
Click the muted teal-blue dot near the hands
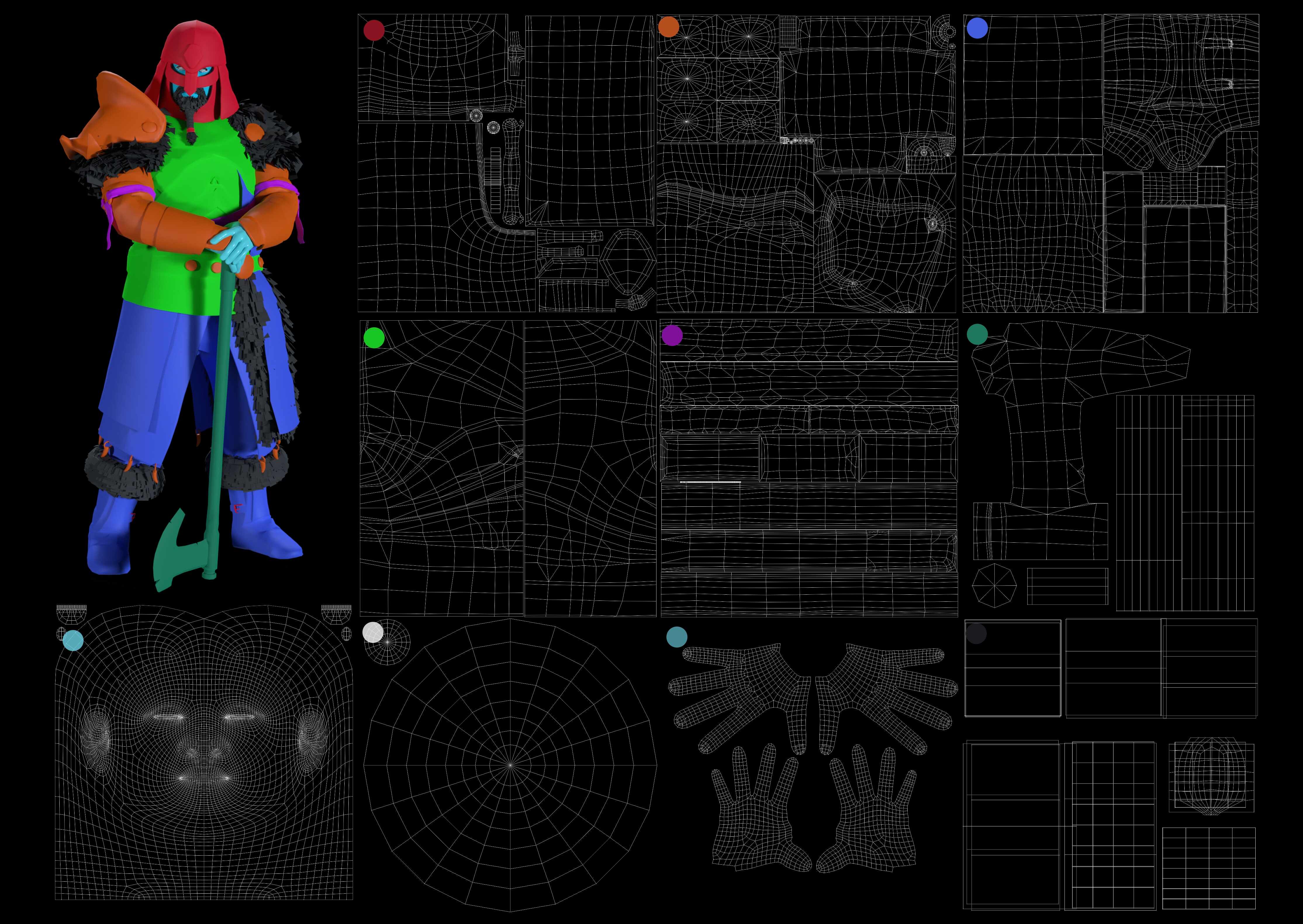(x=677, y=637)
